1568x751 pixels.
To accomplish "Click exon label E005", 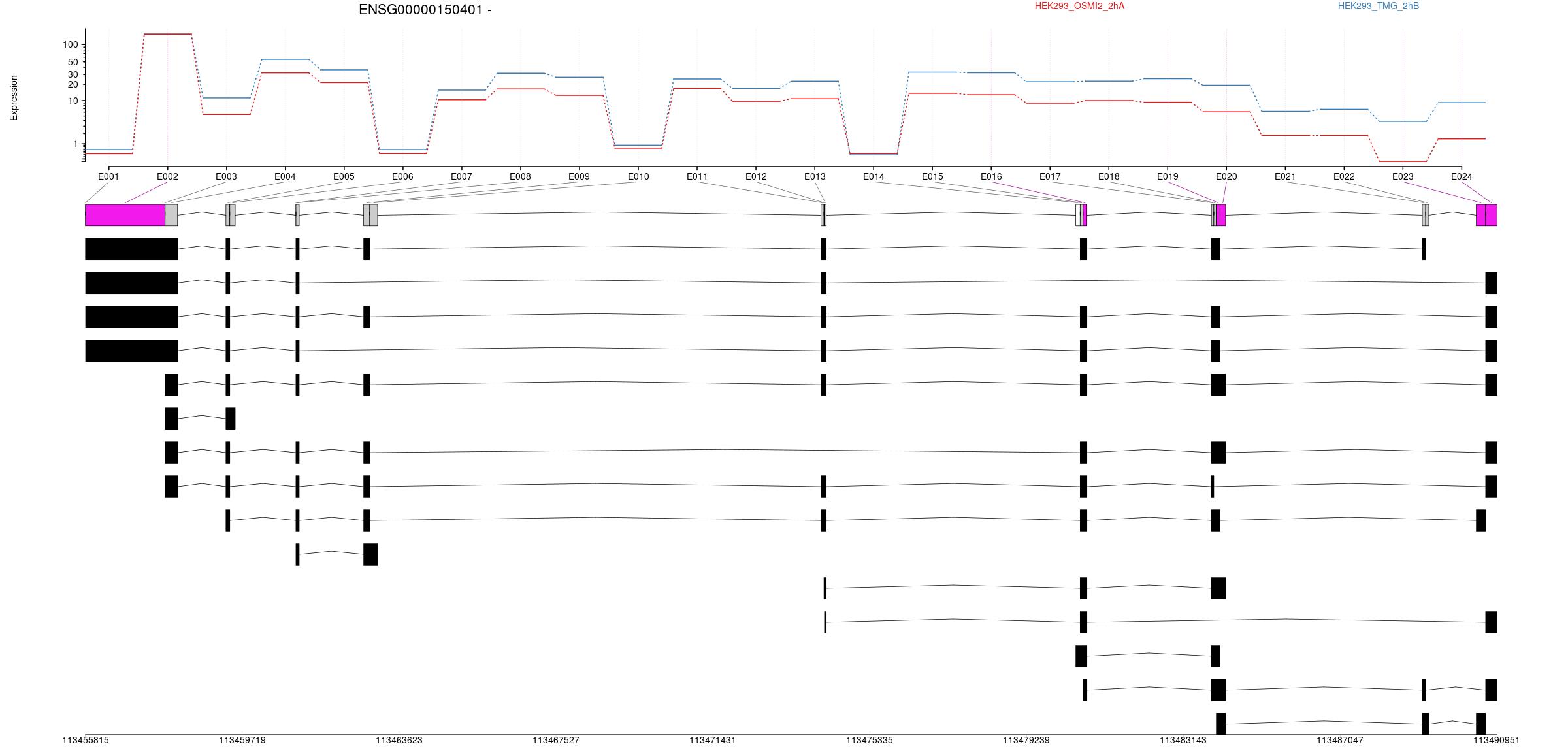I will pyautogui.click(x=344, y=176).
